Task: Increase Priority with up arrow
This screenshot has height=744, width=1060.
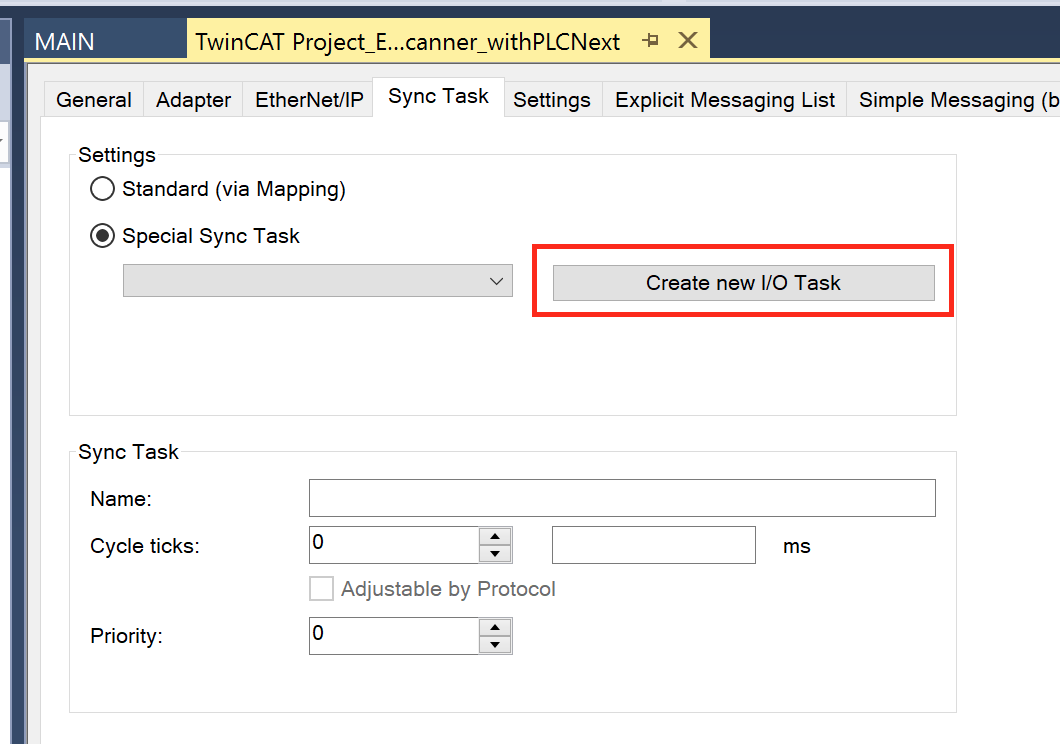Action: point(495,627)
